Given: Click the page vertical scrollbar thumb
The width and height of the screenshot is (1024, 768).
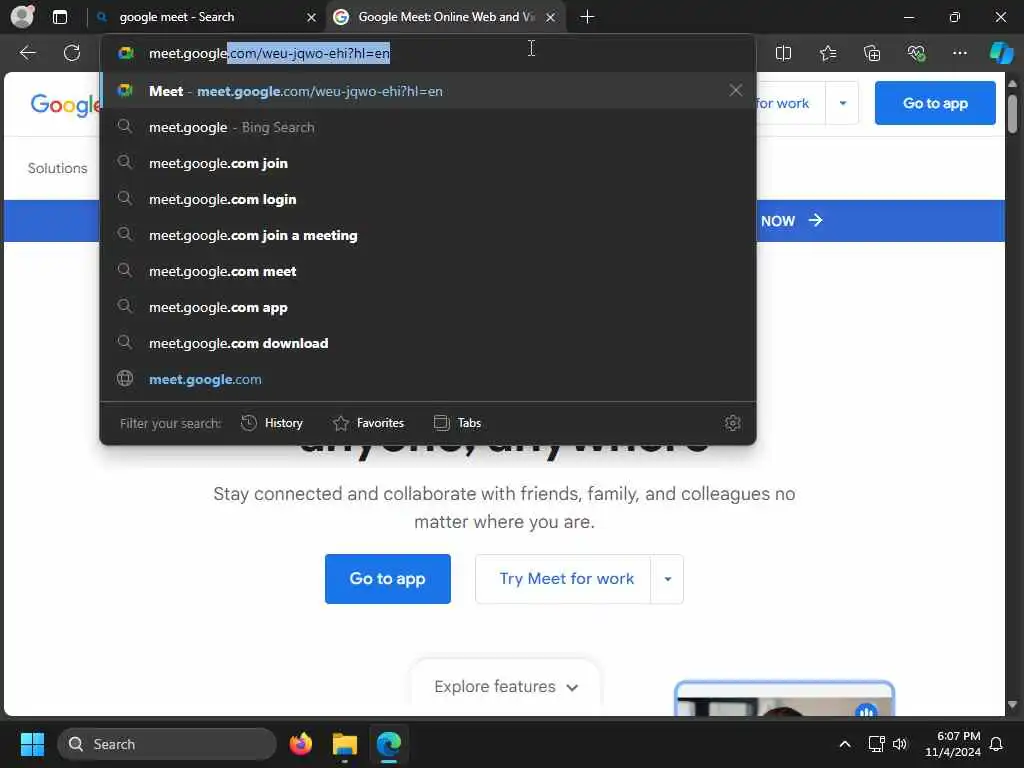Looking at the screenshot, I should tap(1012, 114).
